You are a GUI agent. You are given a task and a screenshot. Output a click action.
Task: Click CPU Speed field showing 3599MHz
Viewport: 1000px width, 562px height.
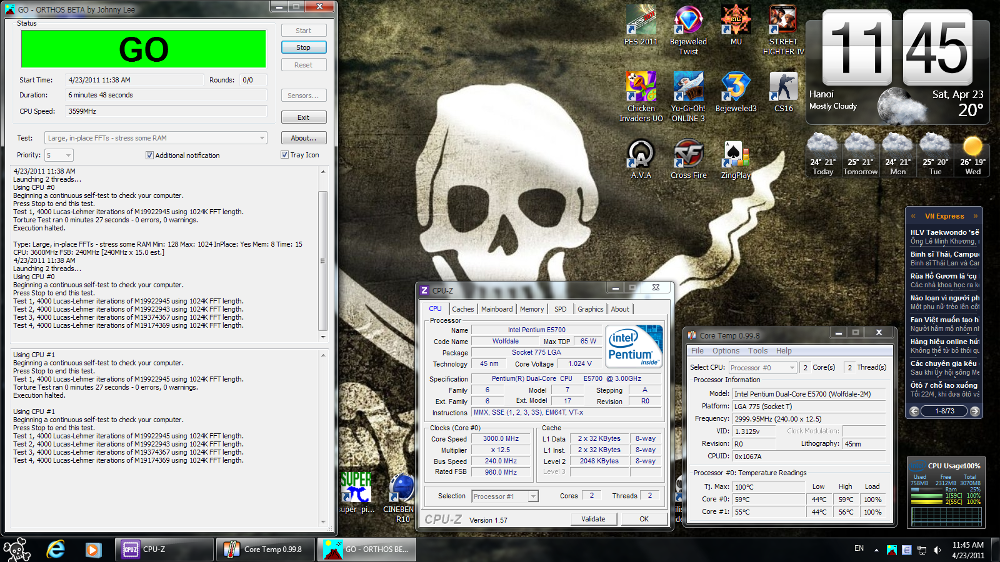click(x=166, y=111)
